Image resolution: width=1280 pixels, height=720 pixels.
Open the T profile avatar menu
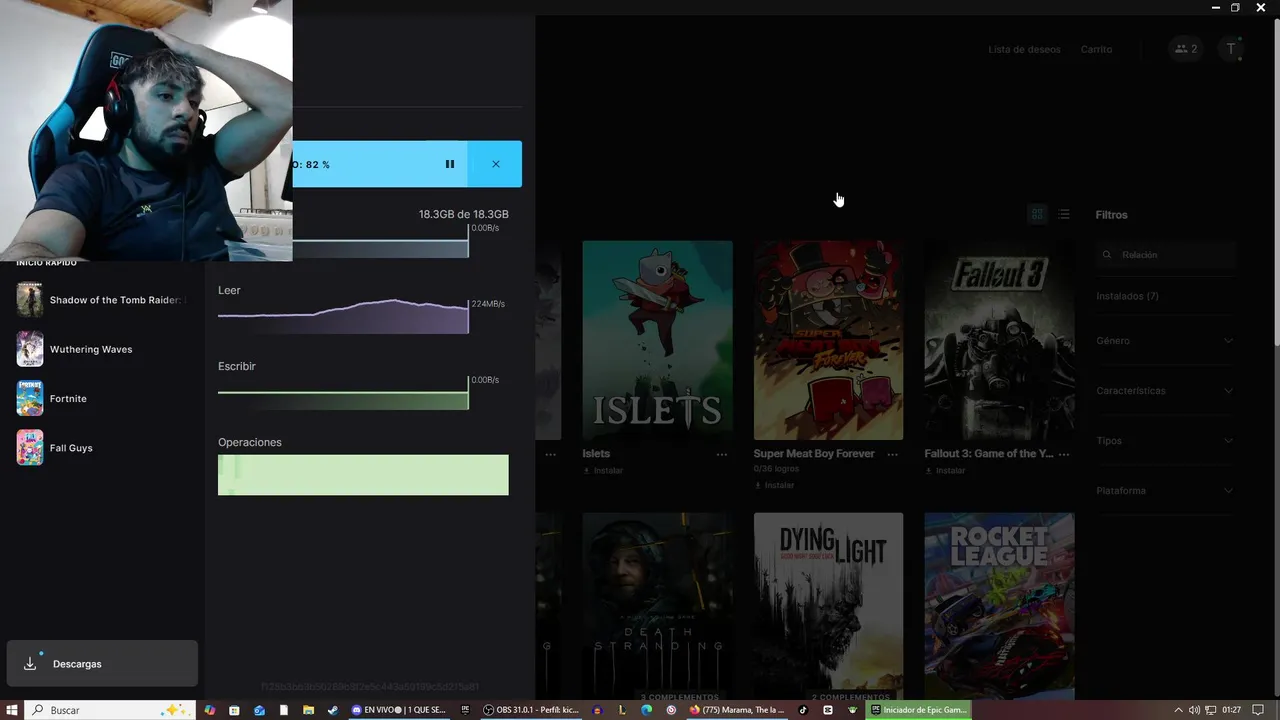(x=1231, y=49)
